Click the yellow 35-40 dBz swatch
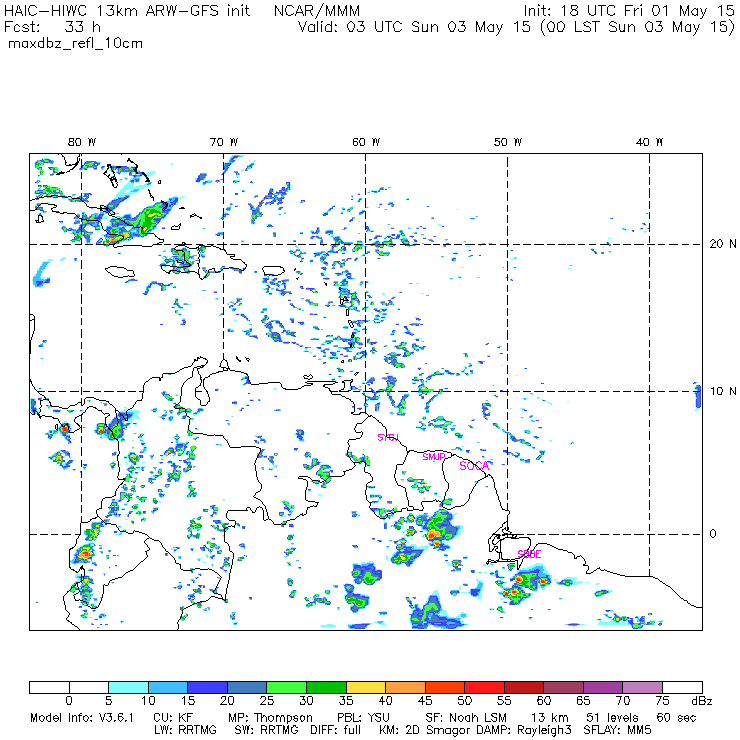 pos(366,687)
